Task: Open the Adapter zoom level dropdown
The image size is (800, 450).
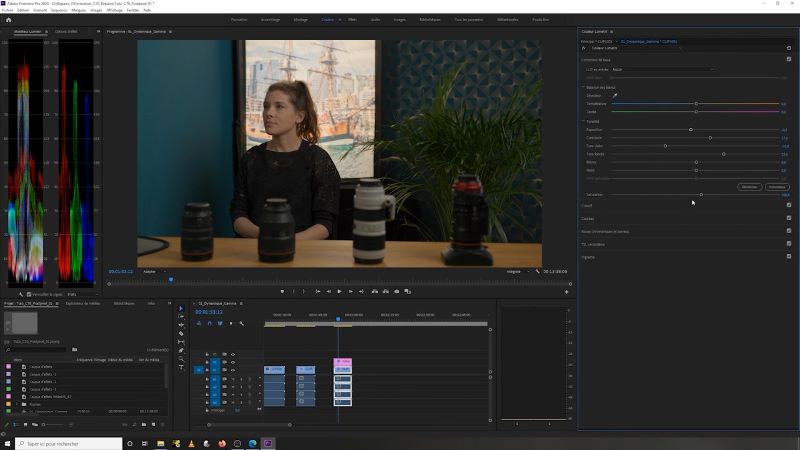Action: [x=152, y=271]
